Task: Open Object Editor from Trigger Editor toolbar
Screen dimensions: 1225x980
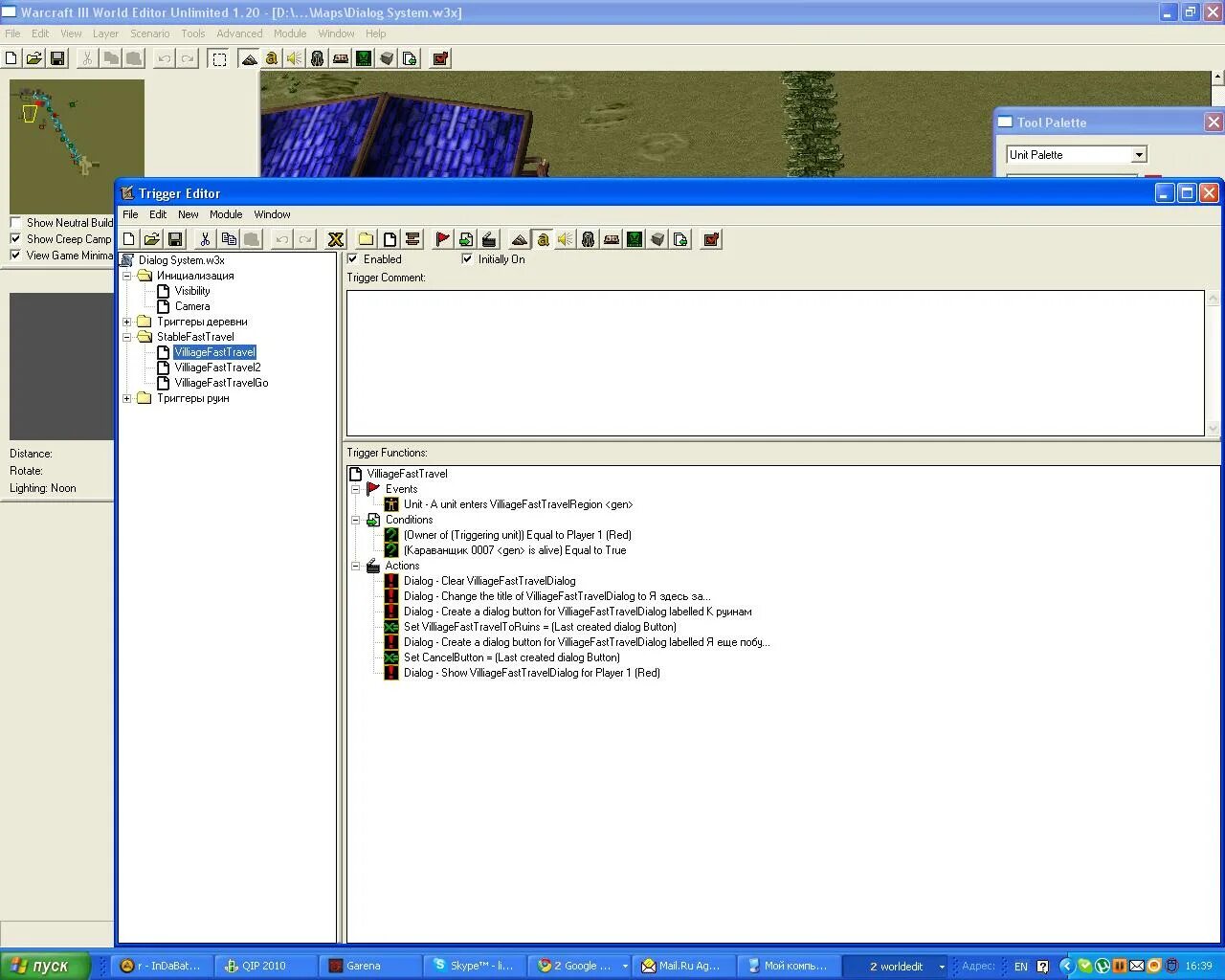Action: [589, 239]
